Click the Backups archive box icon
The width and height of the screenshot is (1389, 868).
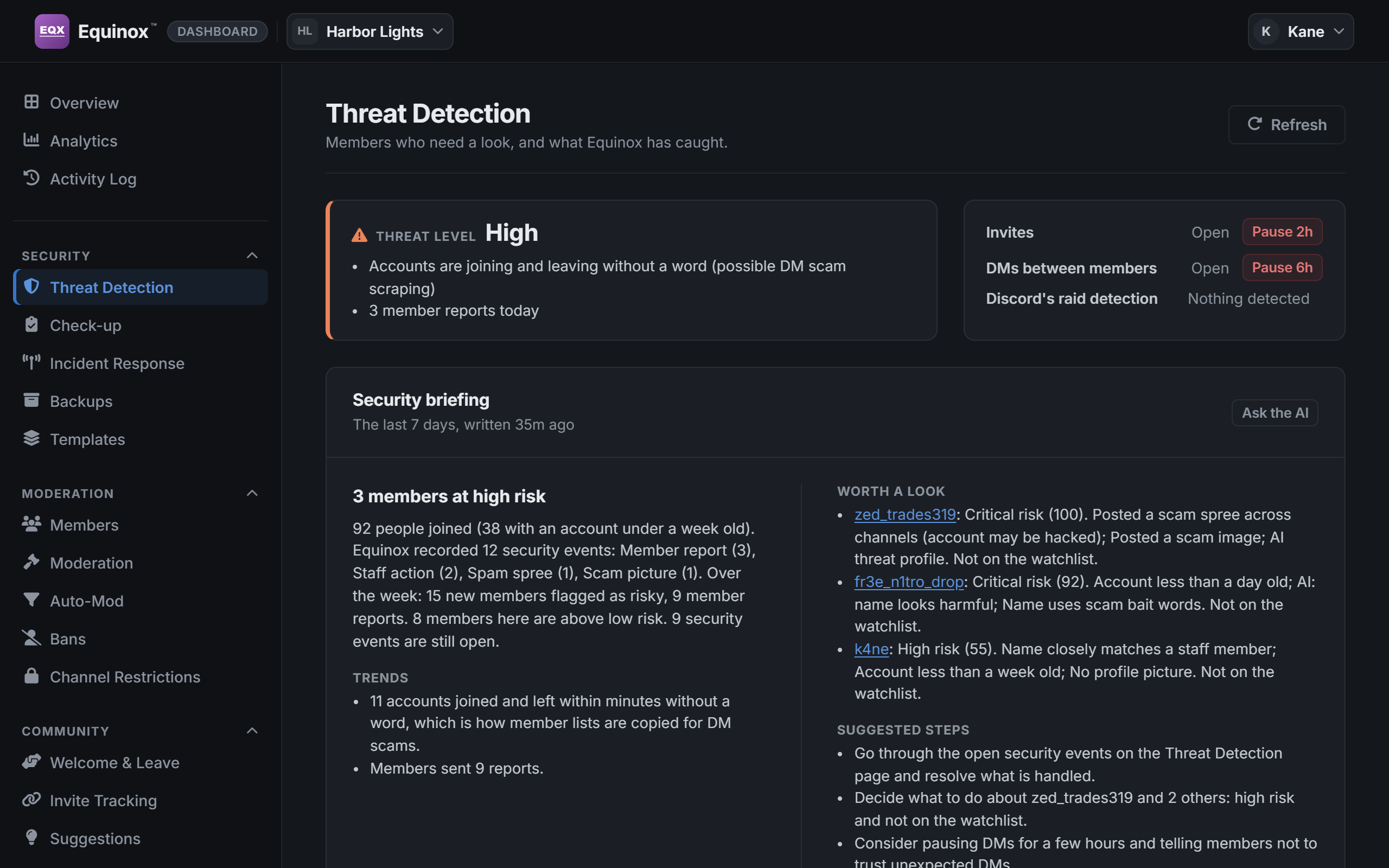coord(31,400)
